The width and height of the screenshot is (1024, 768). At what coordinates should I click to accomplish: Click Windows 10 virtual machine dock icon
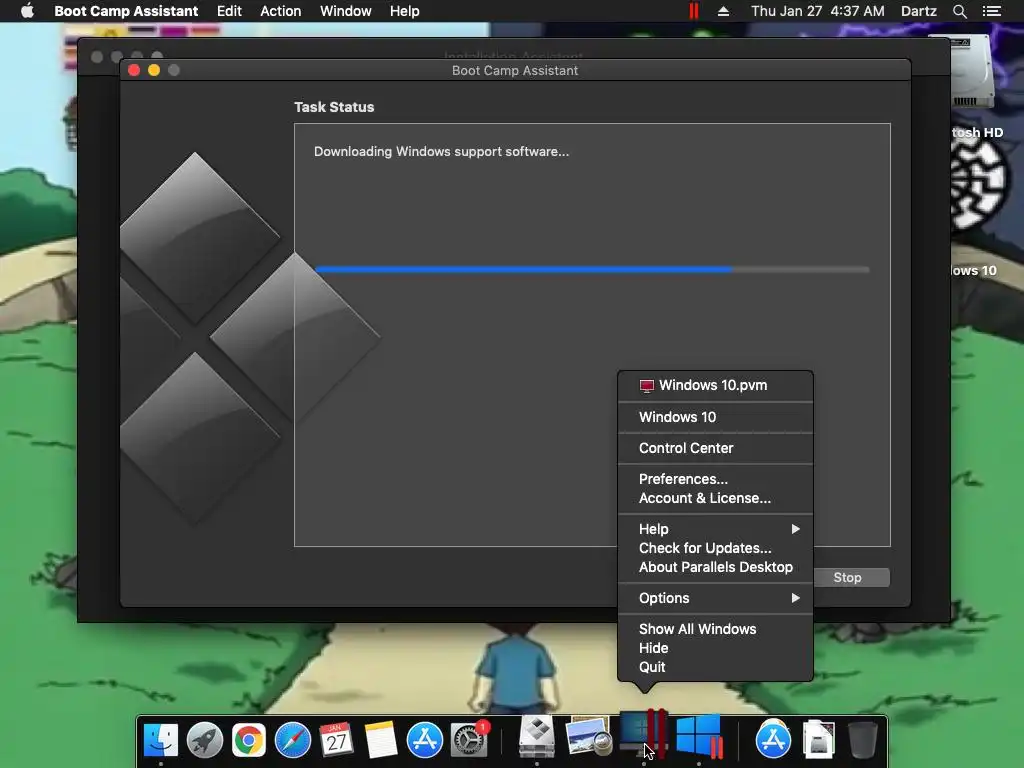point(699,737)
